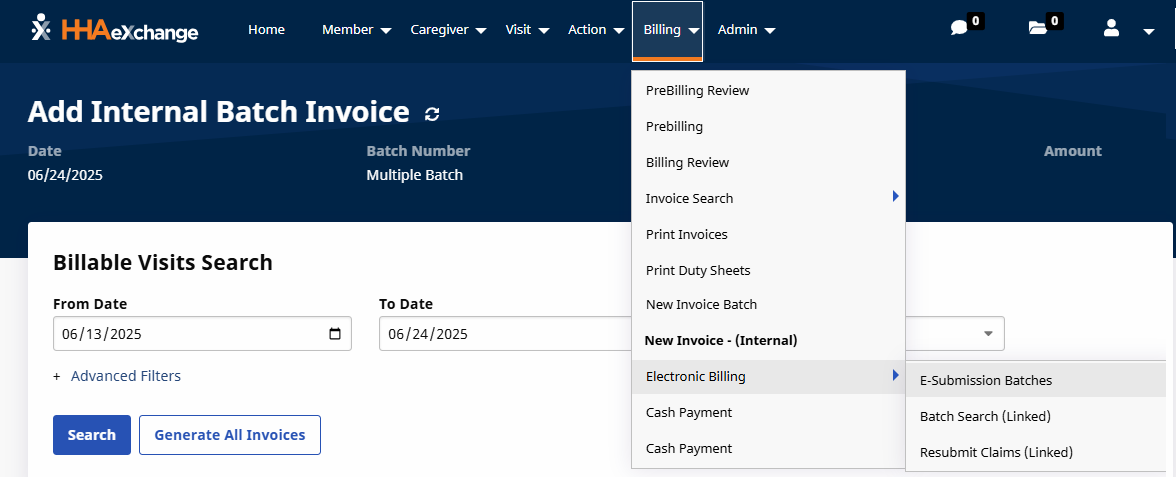Expand the Invoice Search submenu arrow
The image size is (1176, 477).
click(x=896, y=197)
